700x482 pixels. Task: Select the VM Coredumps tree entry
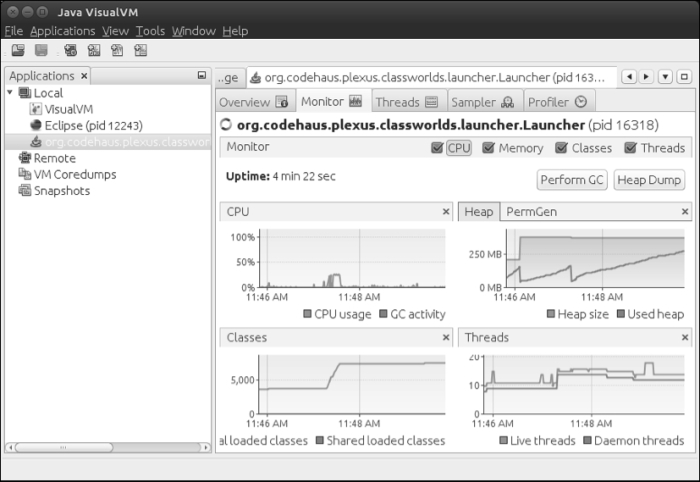point(75,174)
